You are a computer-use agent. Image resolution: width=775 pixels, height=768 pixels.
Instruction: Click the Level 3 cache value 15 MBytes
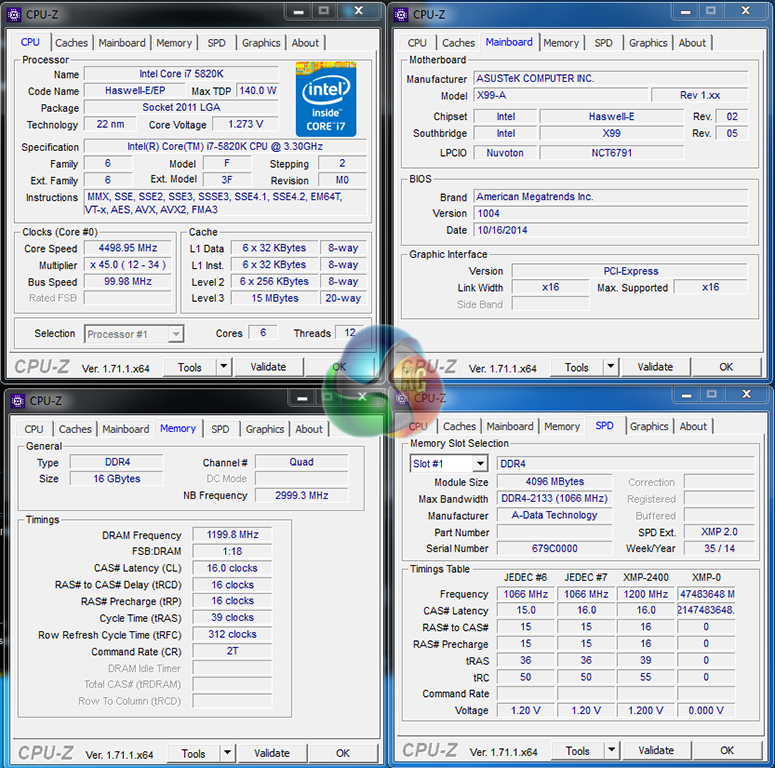[x=275, y=299]
